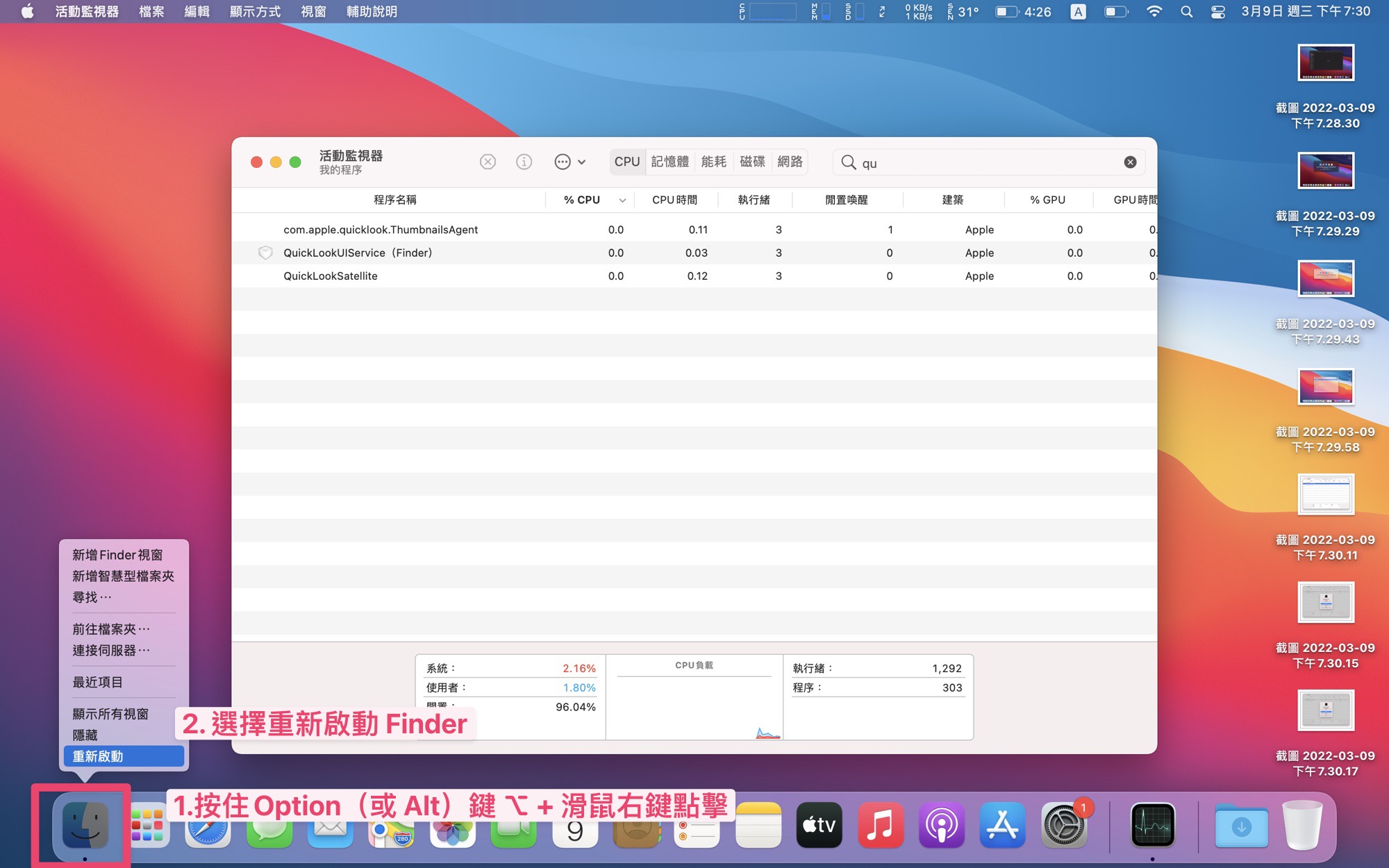
Task: Select the com.apple.quicklook.ThumbnailsAgent process row
Action: [x=694, y=230]
